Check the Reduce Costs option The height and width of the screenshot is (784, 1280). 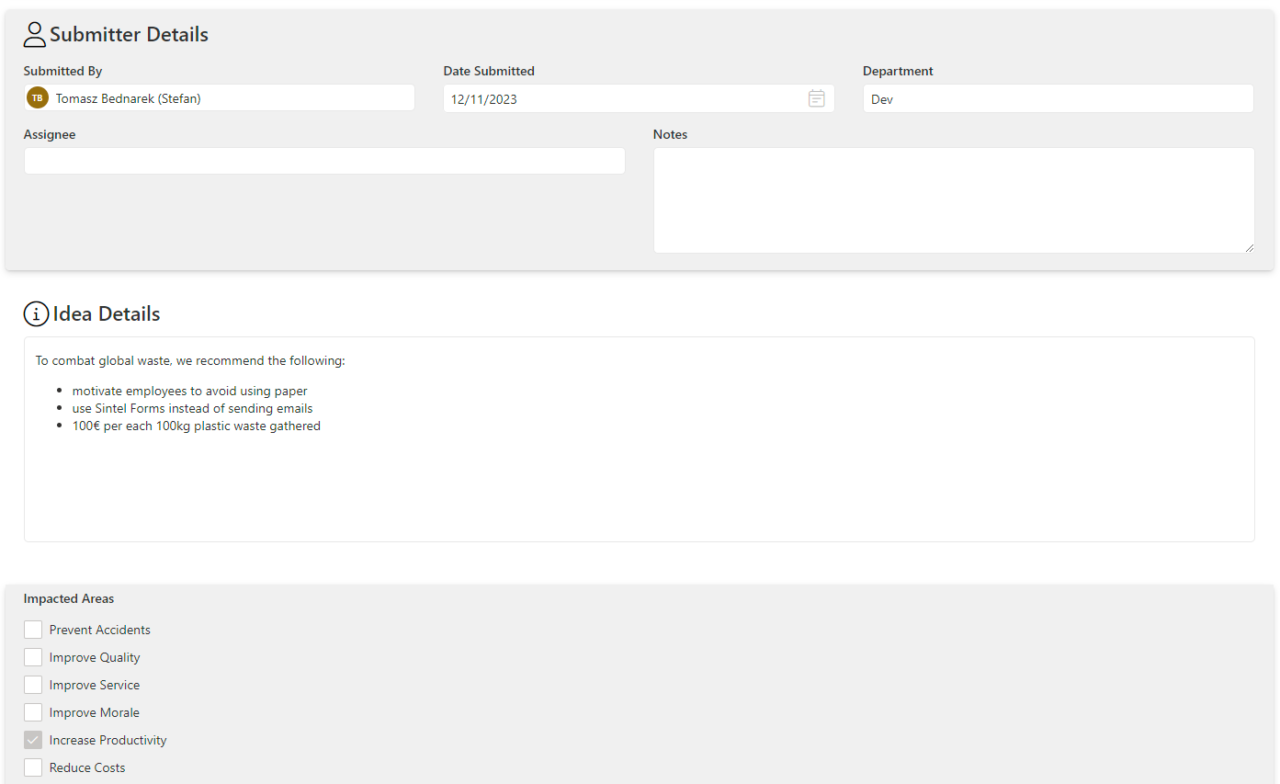[x=33, y=767]
